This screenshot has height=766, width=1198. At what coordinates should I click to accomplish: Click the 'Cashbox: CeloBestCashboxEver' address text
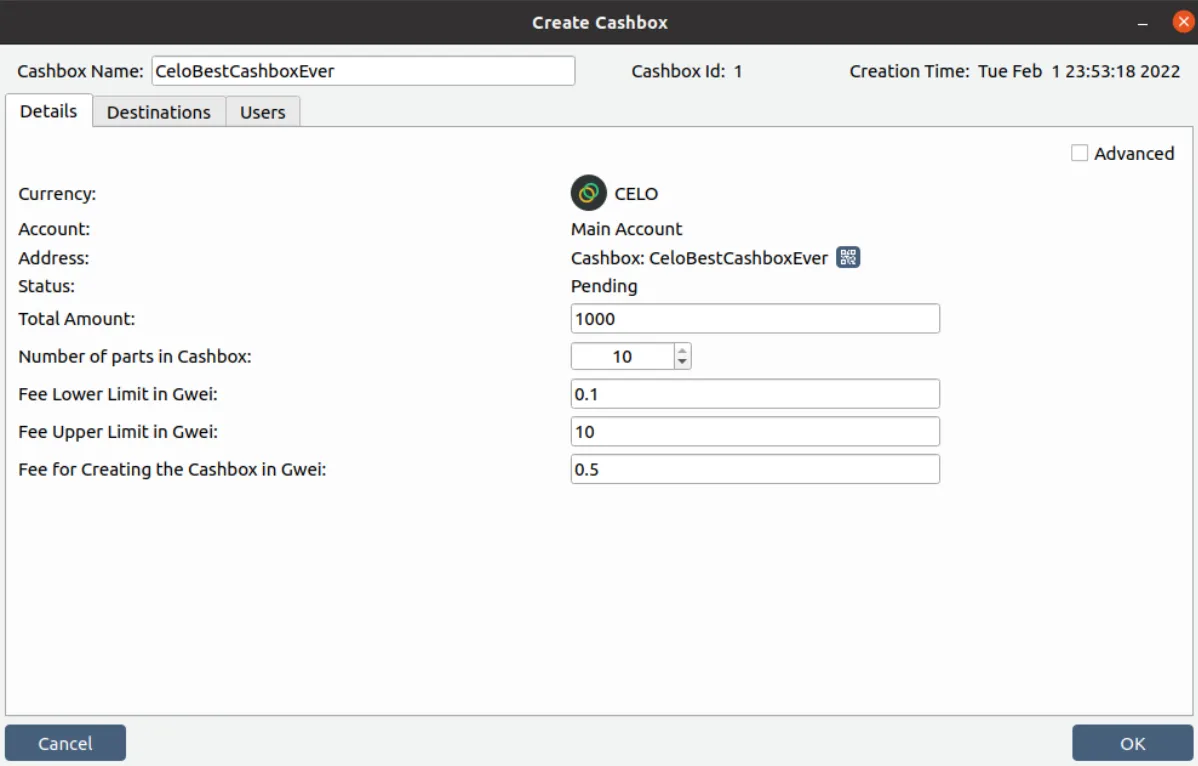[699, 258]
